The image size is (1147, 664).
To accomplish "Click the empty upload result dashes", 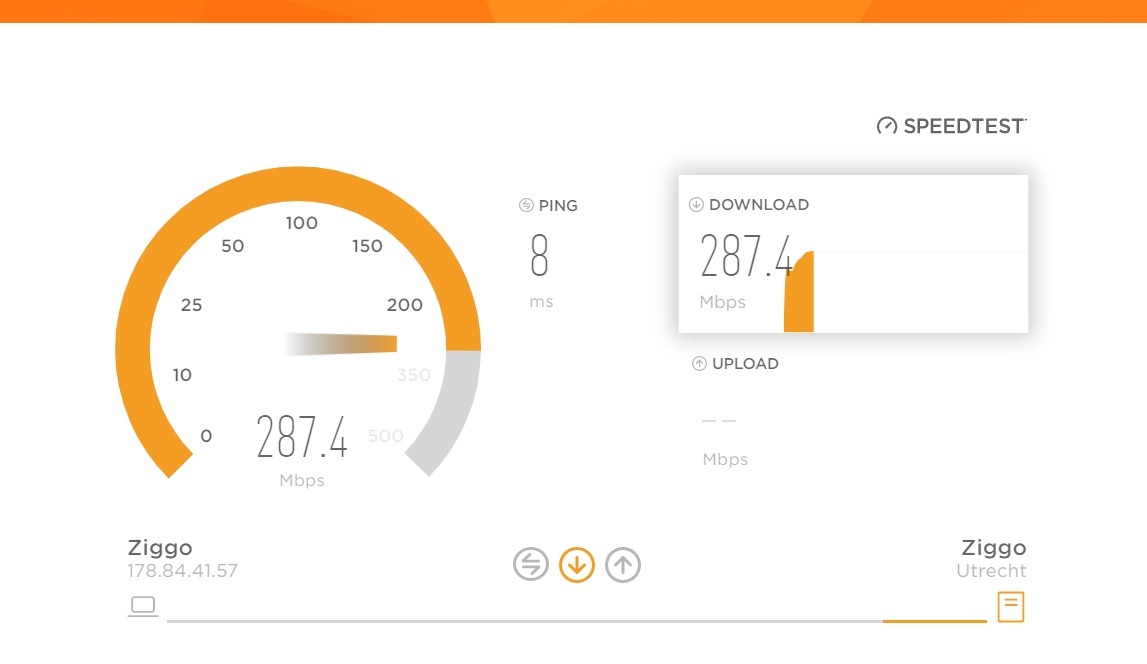I will click(x=719, y=421).
